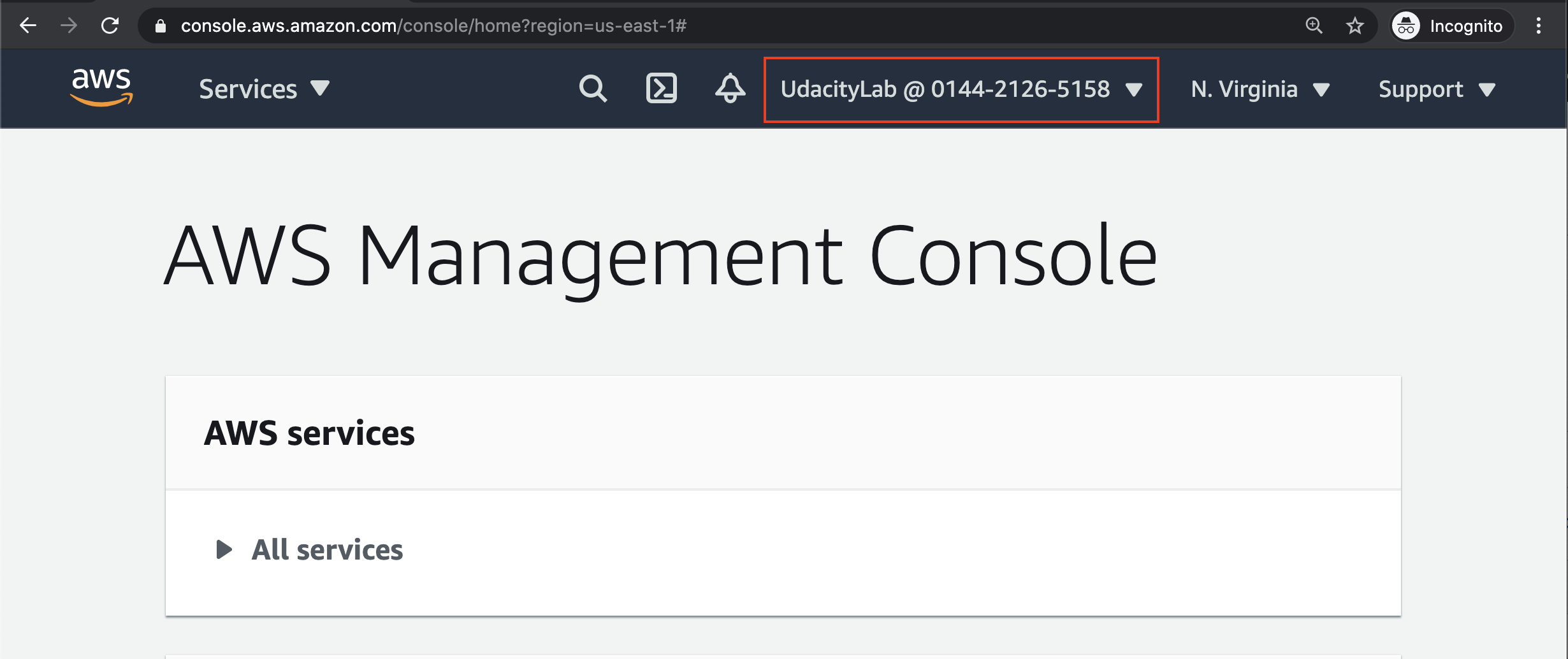
Task: Expand the Services dropdown menu
Action: [265, 89]
